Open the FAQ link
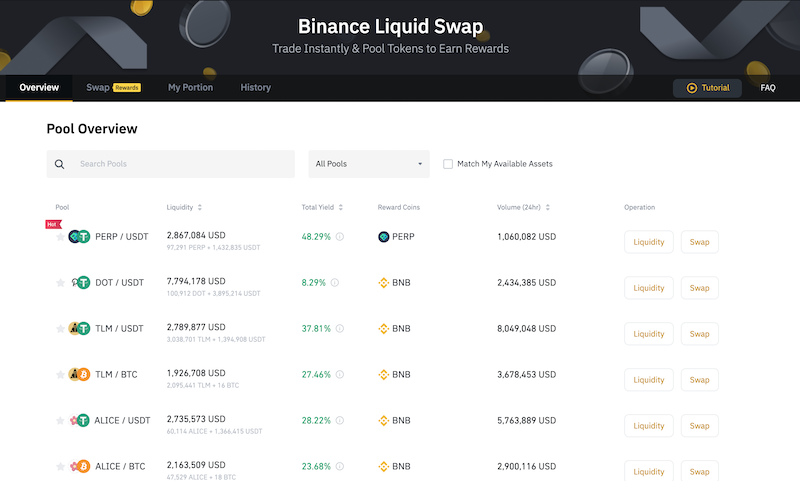Screen dimensions: 800x481 (768, 88)
